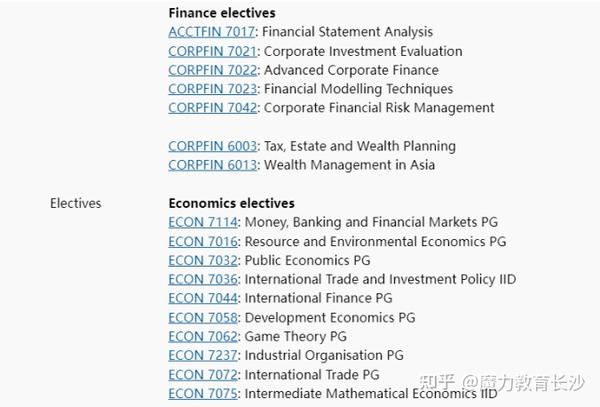
Task: Select the CORPFIN 7042 course link
Action: tap(212, 107)
